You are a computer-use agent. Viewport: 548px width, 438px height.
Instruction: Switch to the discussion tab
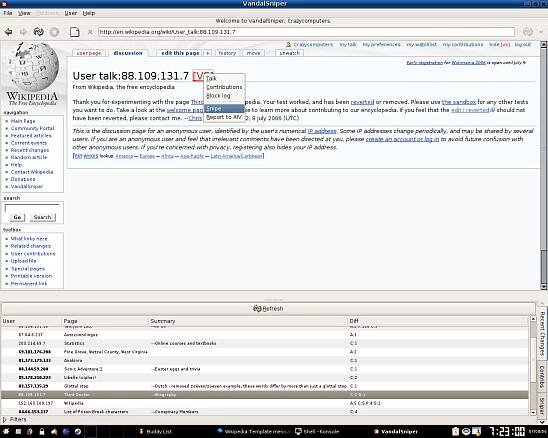coord(128,53)
